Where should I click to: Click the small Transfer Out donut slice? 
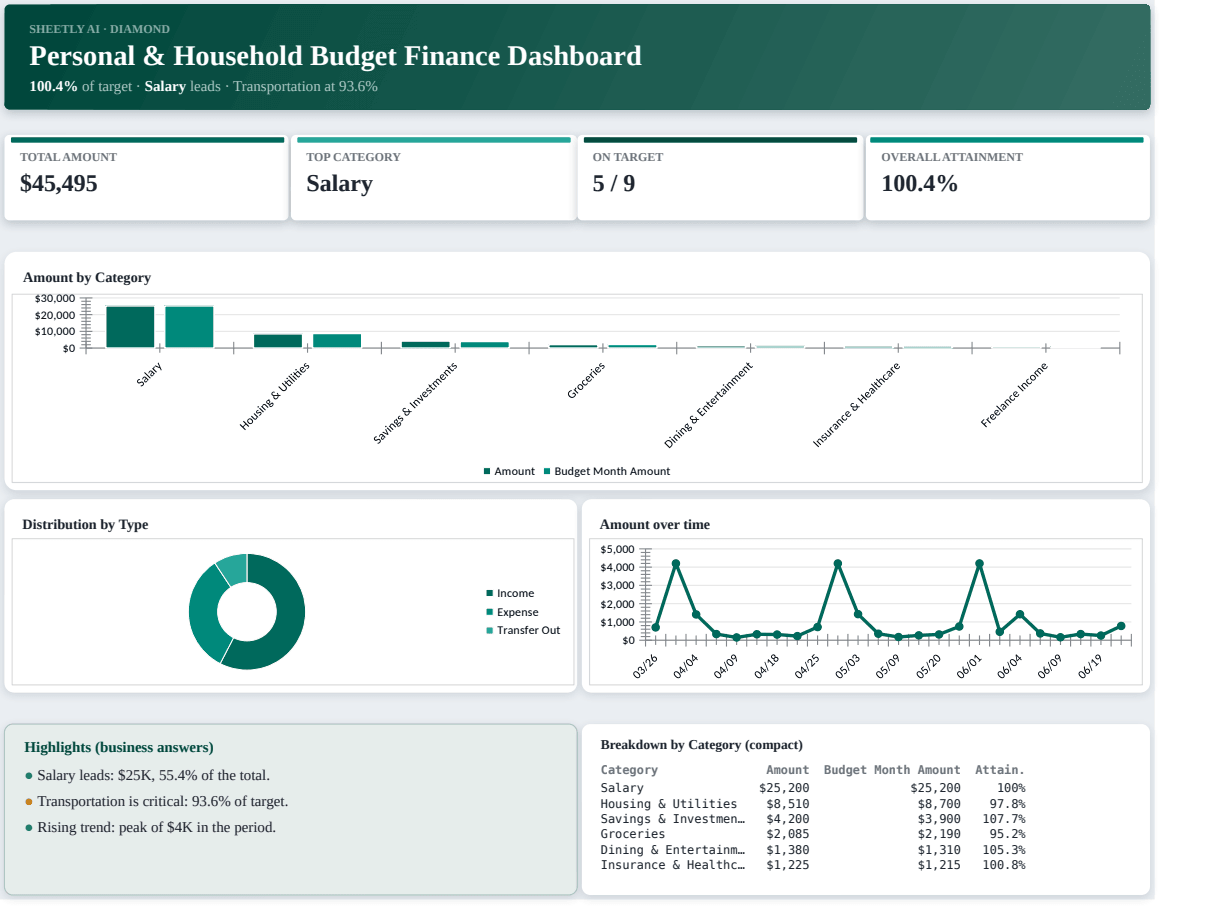coord(233,569)
